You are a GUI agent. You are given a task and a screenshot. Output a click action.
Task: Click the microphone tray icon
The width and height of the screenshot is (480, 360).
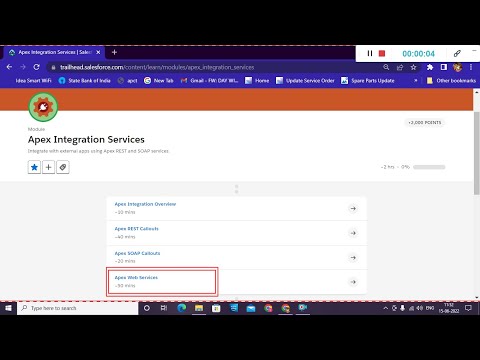[x=403, y=308]
